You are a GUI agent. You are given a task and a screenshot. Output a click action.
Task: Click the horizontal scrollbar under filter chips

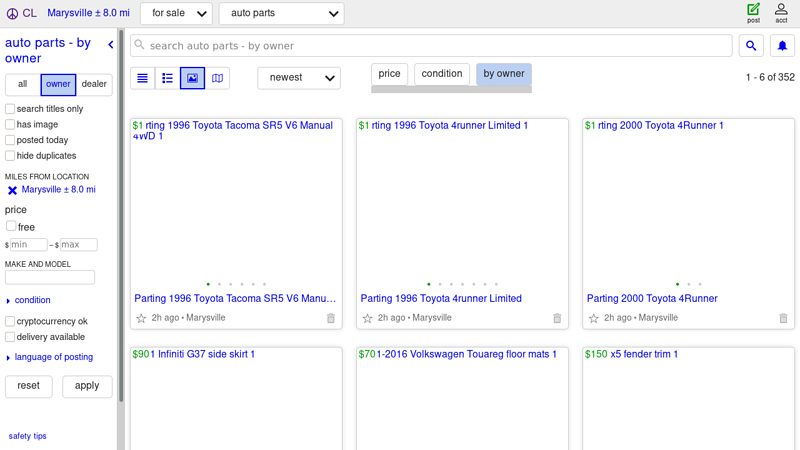[x=452, y=90]
